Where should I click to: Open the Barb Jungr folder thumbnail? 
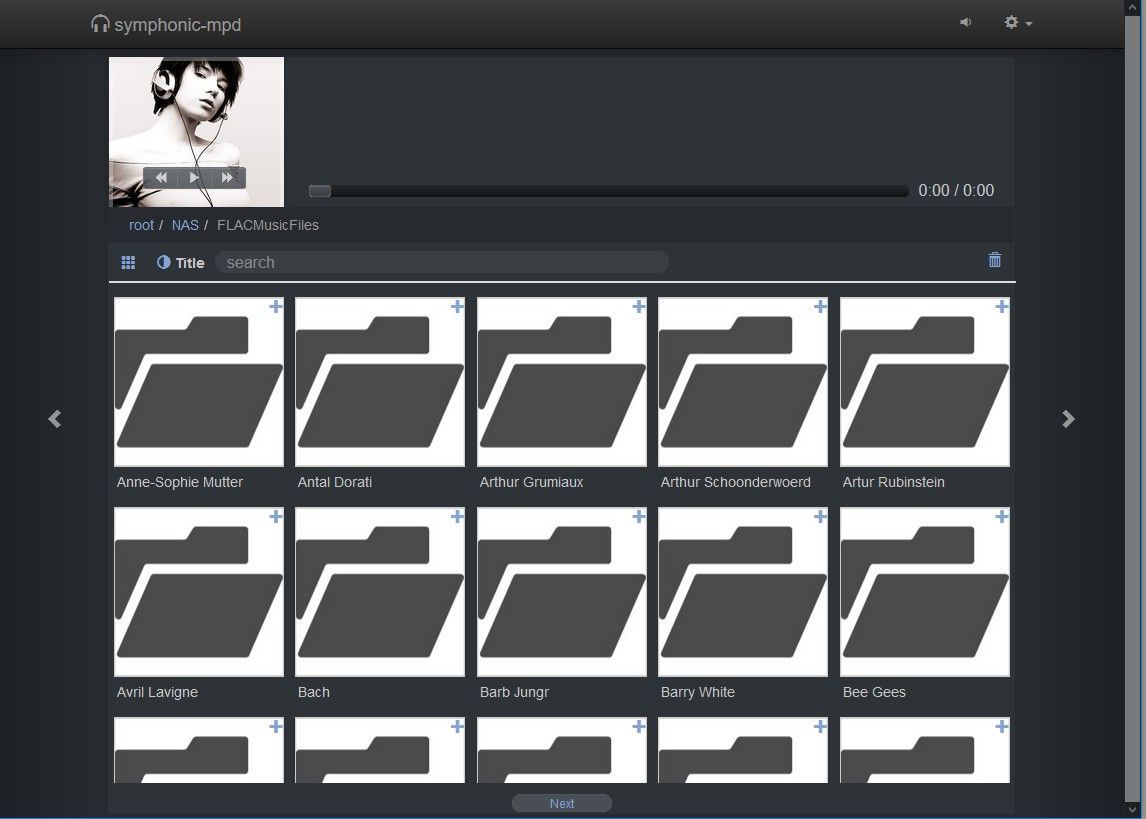click(562, 593)
